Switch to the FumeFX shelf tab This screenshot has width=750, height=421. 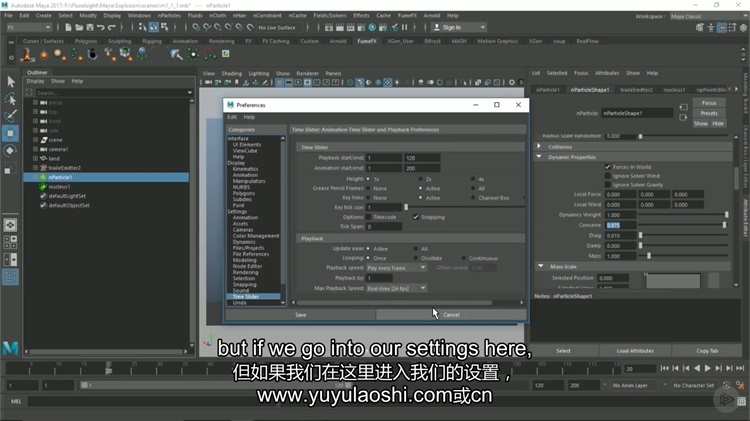click(x=367, y=42)
